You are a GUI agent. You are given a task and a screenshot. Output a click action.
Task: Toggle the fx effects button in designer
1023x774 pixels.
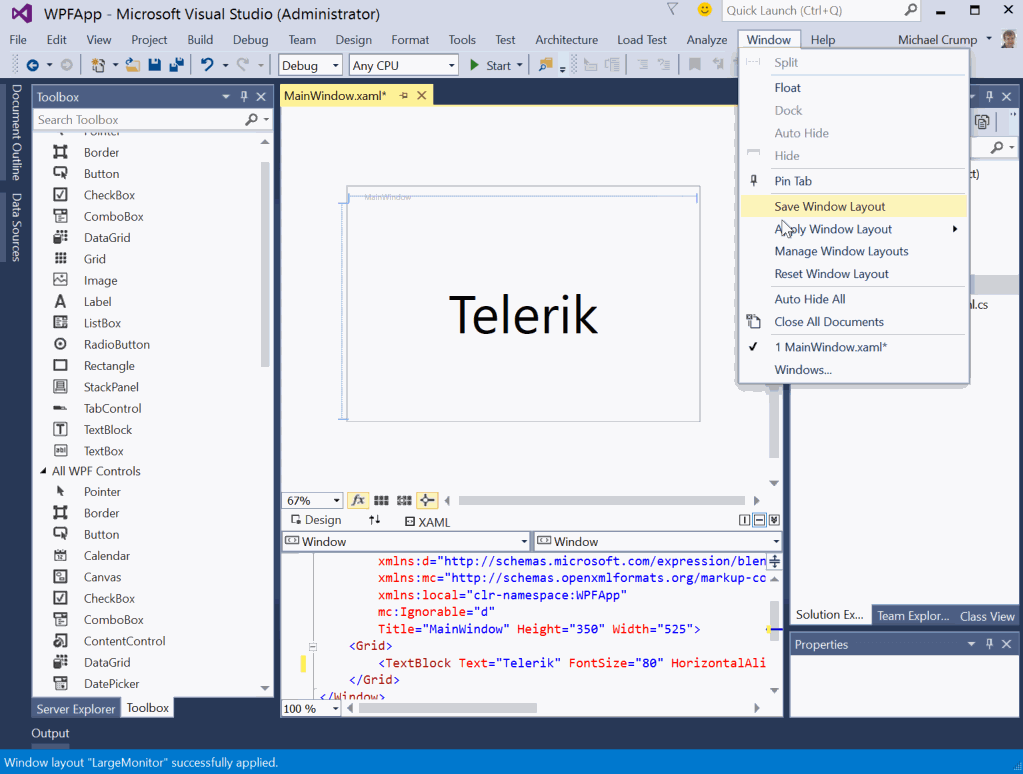point(358,501)
